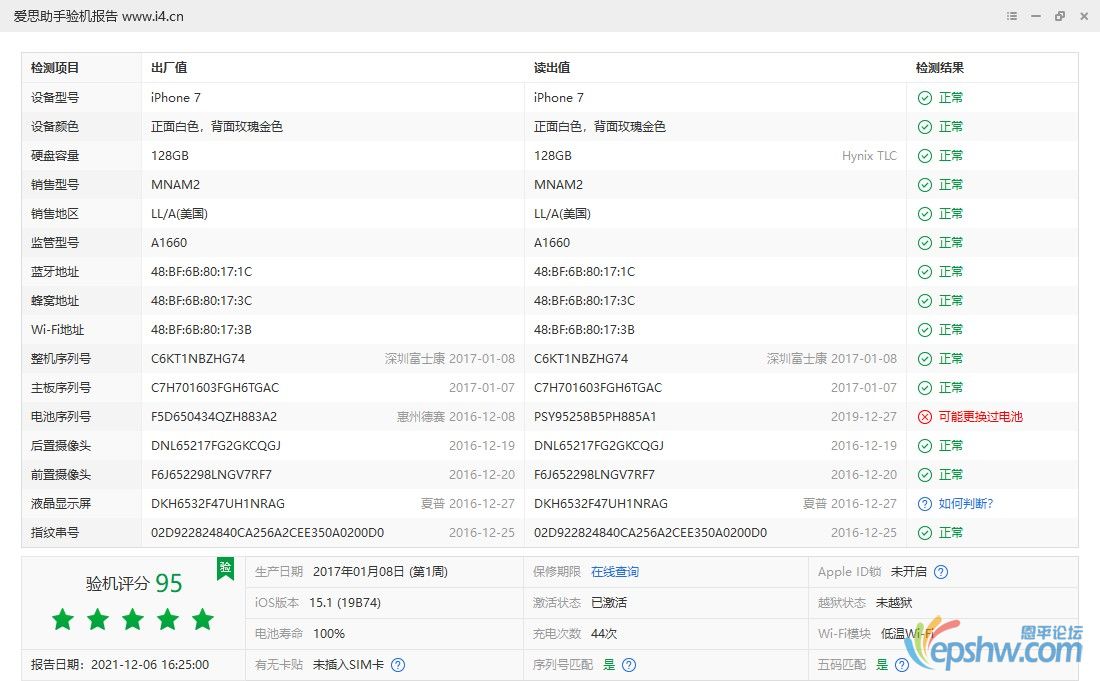Click the help icon next to 未插入SIM卡
The image size is (1100, 681).
coord(398,665)
